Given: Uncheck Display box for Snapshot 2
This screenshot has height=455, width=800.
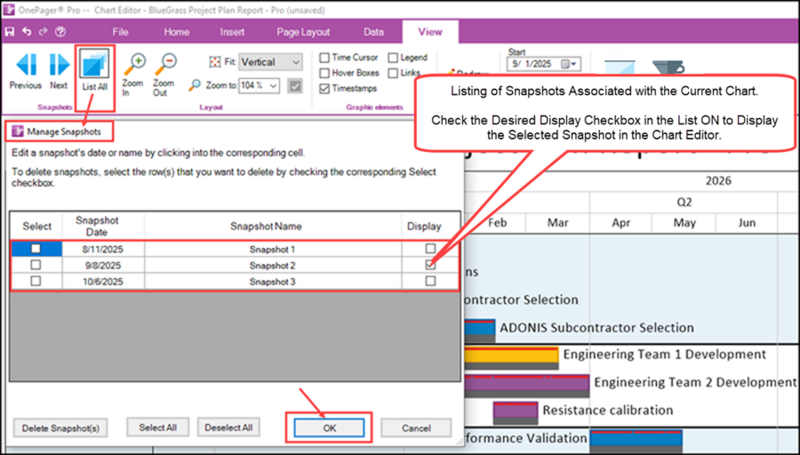Looking at the screenshot, I should (431, 265).
